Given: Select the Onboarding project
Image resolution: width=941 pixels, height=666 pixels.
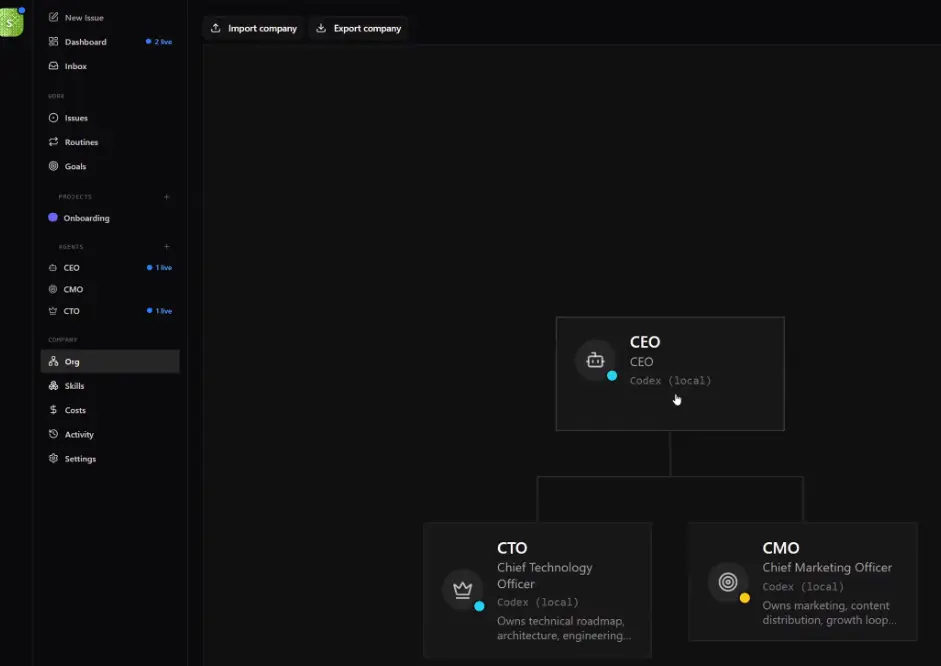Looking at the screenshot, I should click(86, 218).
